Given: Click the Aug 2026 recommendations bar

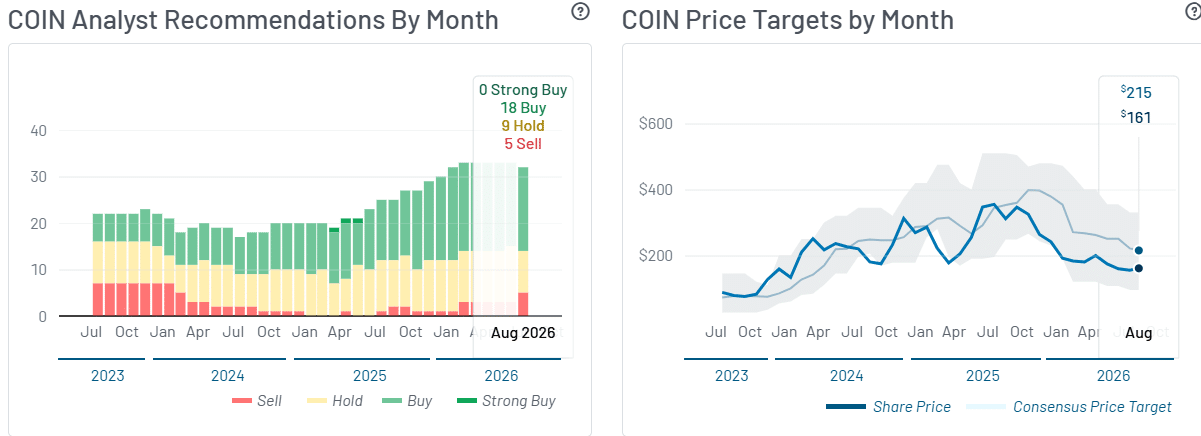Looking at the screenshot, I should (x=523, y=241).
